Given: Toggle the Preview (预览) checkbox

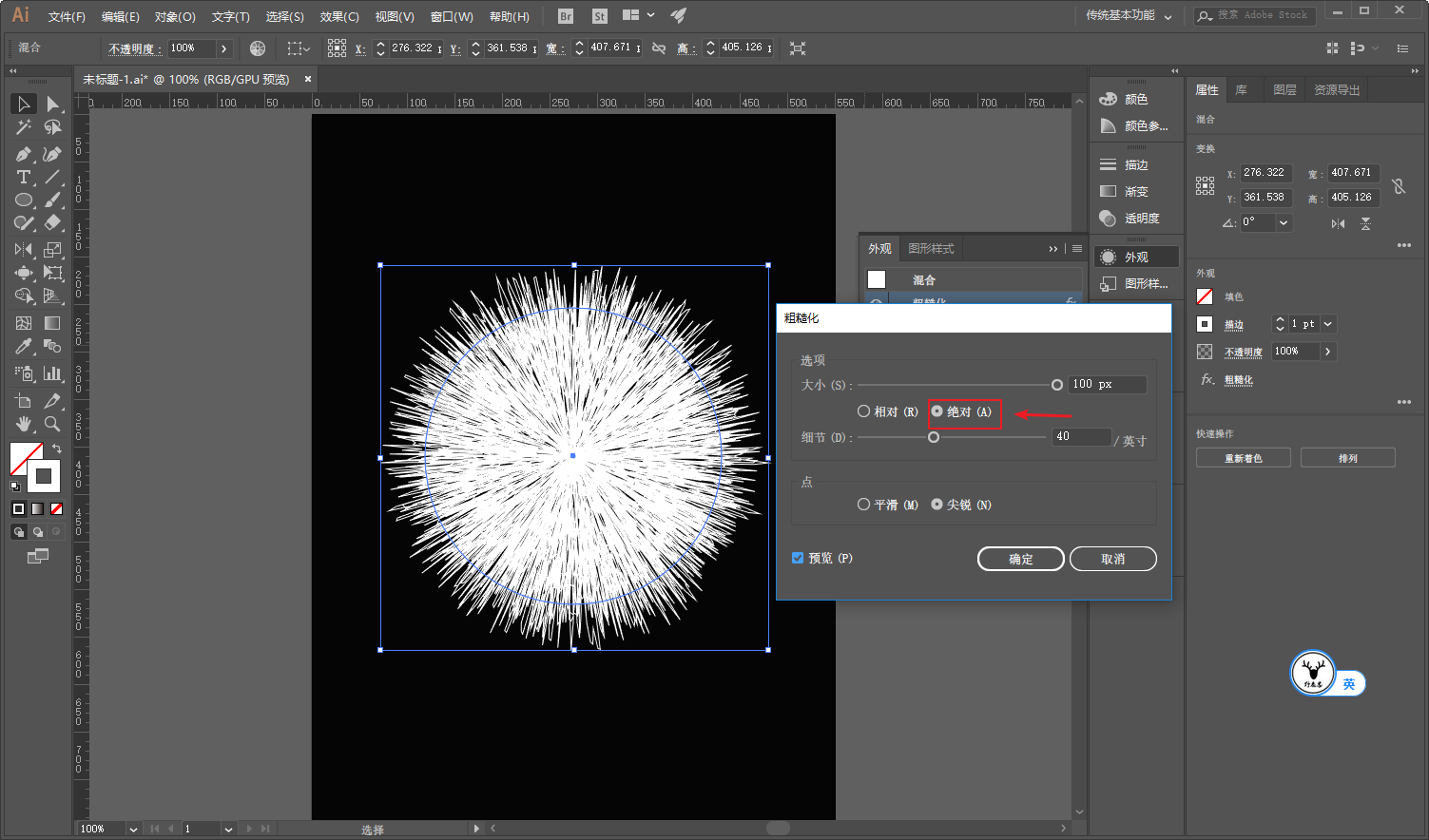Looking at the screenshot, I should [x=798, y=558].
